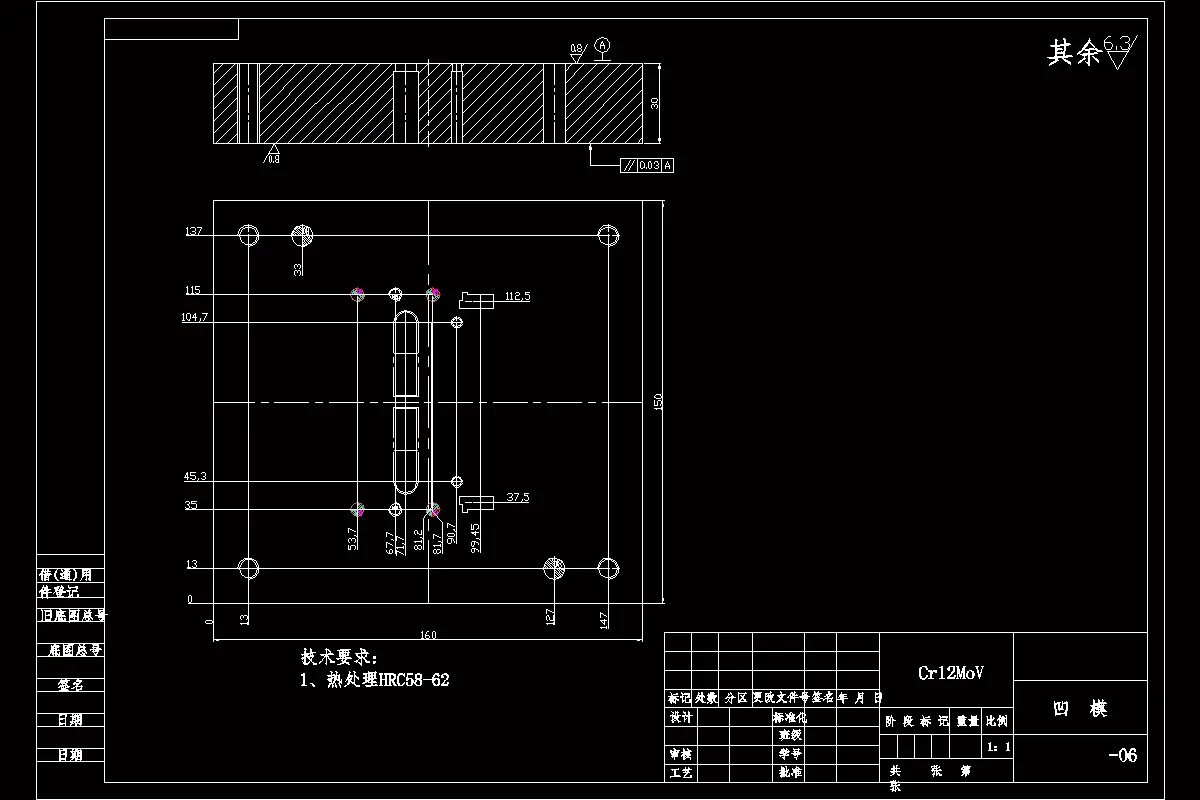This screenshot has width=1200, height=800.
Task: Select the 0.8 roughness symbol above section view
Action: tap(576, 51)
